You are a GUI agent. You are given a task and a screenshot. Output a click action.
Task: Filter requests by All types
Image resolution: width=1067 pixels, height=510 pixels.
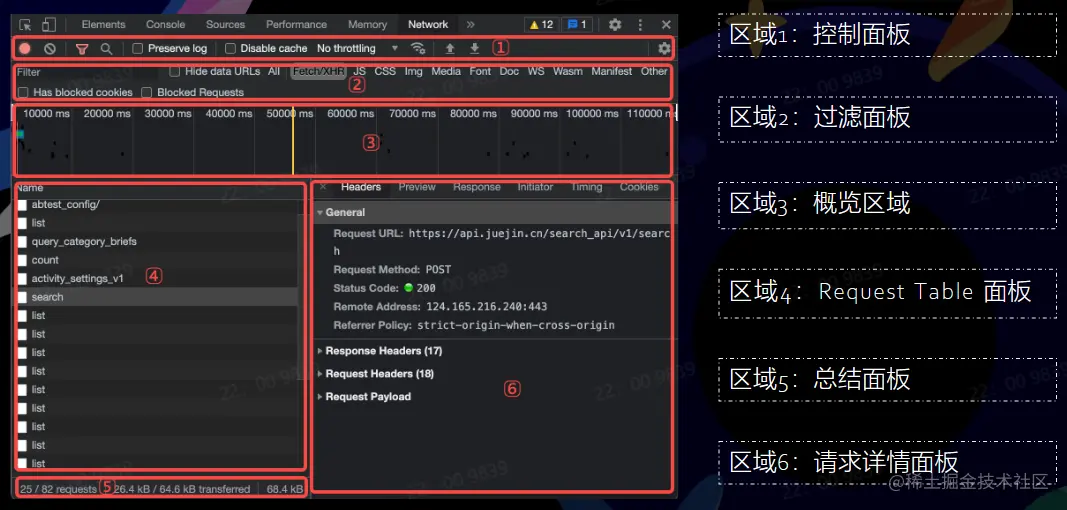click(x=274, y=71)
